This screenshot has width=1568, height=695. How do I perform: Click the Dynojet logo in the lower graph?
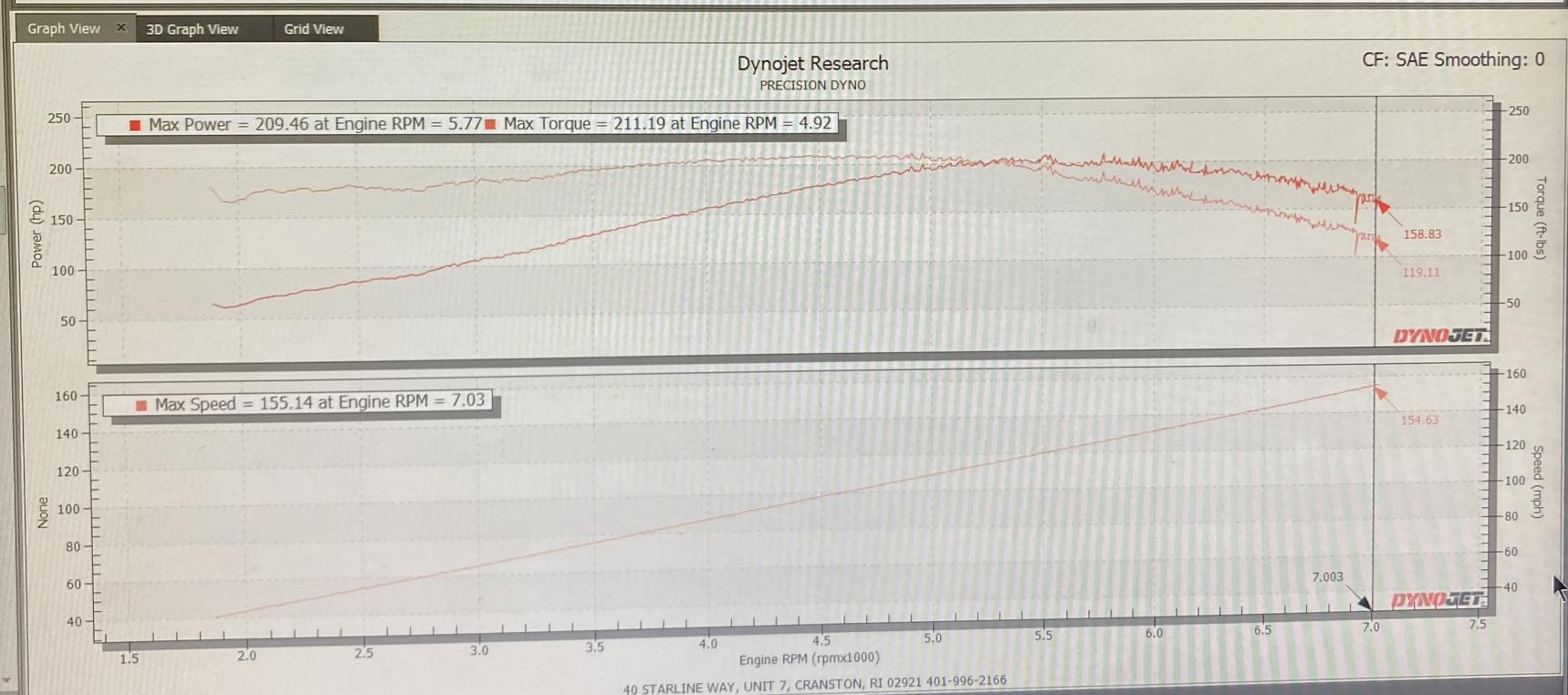[x=1437, y=599]
